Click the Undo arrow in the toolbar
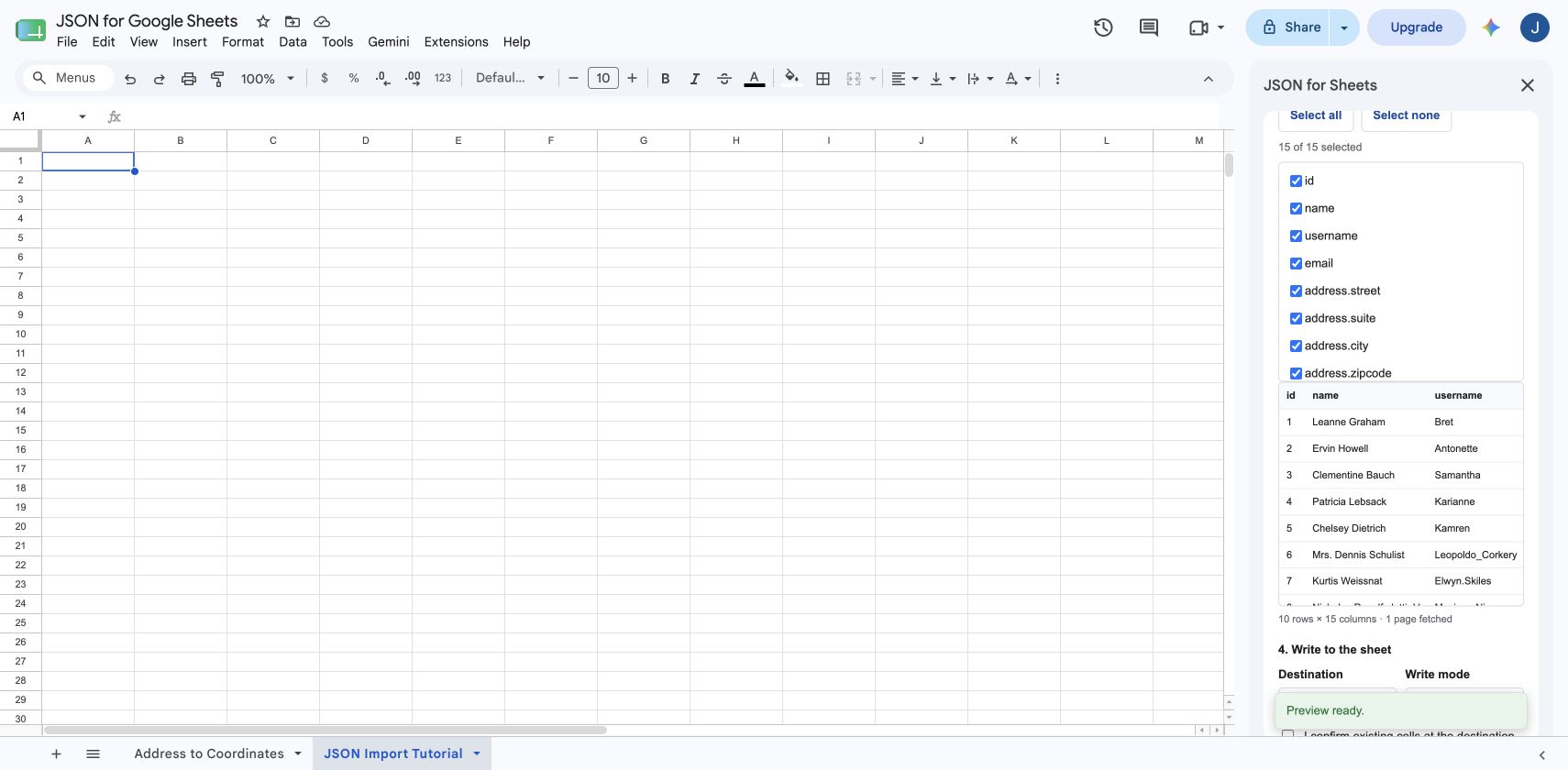This screenshot has height=770, width=1568. click(130, 79)
